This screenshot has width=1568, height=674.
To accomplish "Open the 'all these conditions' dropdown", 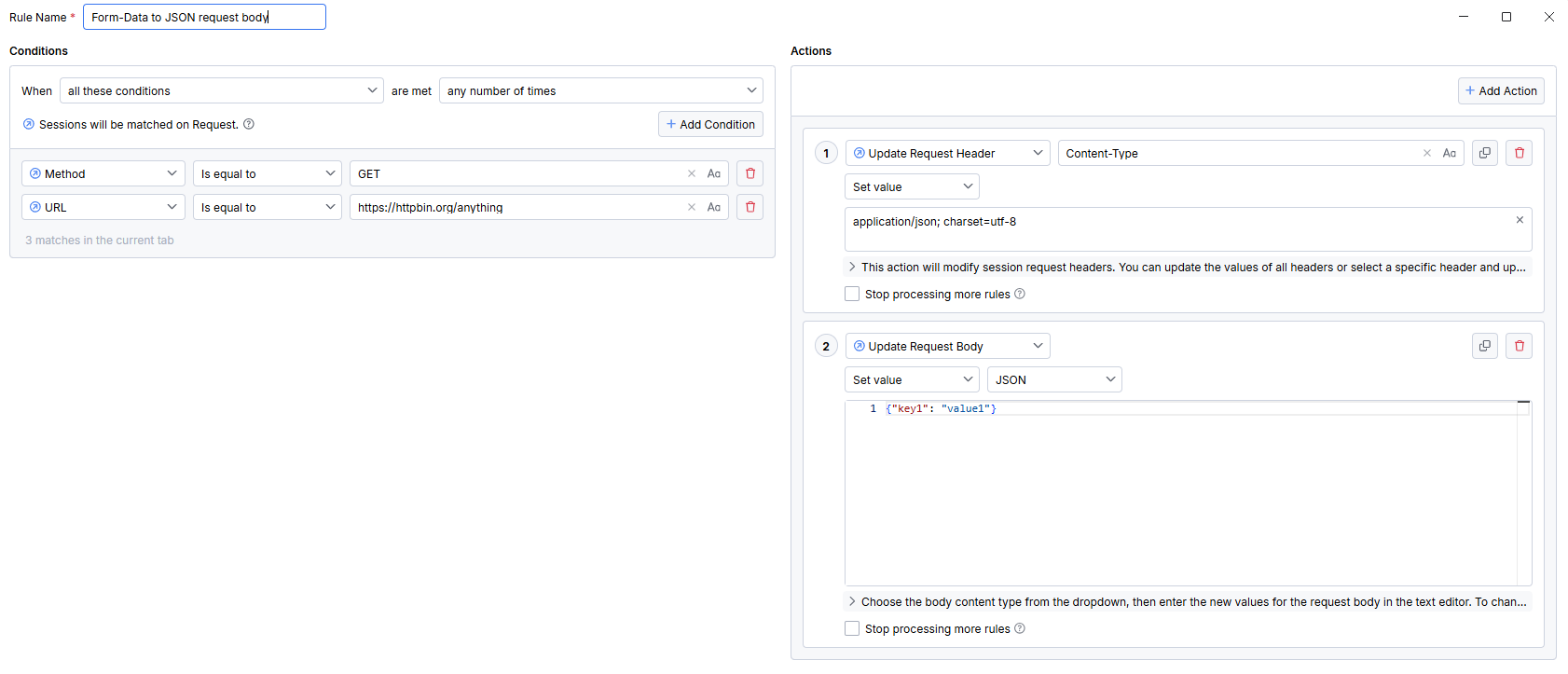I will point(222,90).
